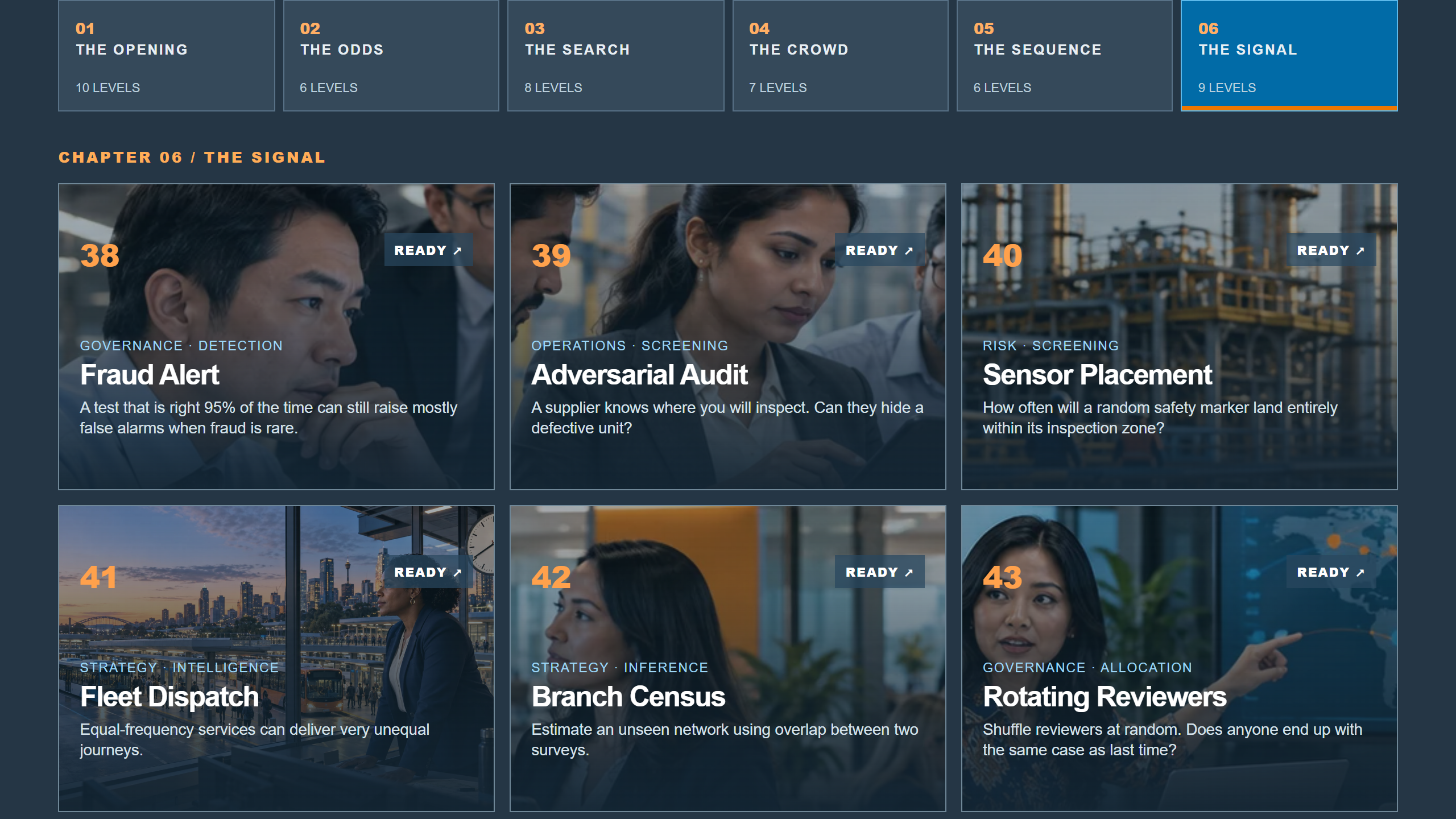This screenshot has height=819, width=1456.
Task: Open chapter 05 The Sequence tab
Action: coord(1064,56)
